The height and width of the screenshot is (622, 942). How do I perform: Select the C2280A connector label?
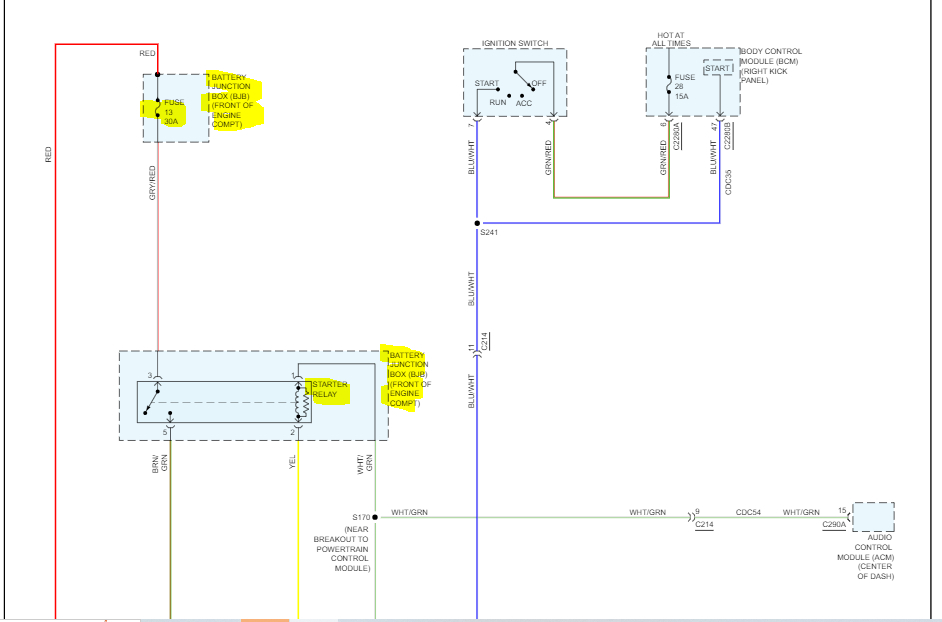[x=676, y=136]
